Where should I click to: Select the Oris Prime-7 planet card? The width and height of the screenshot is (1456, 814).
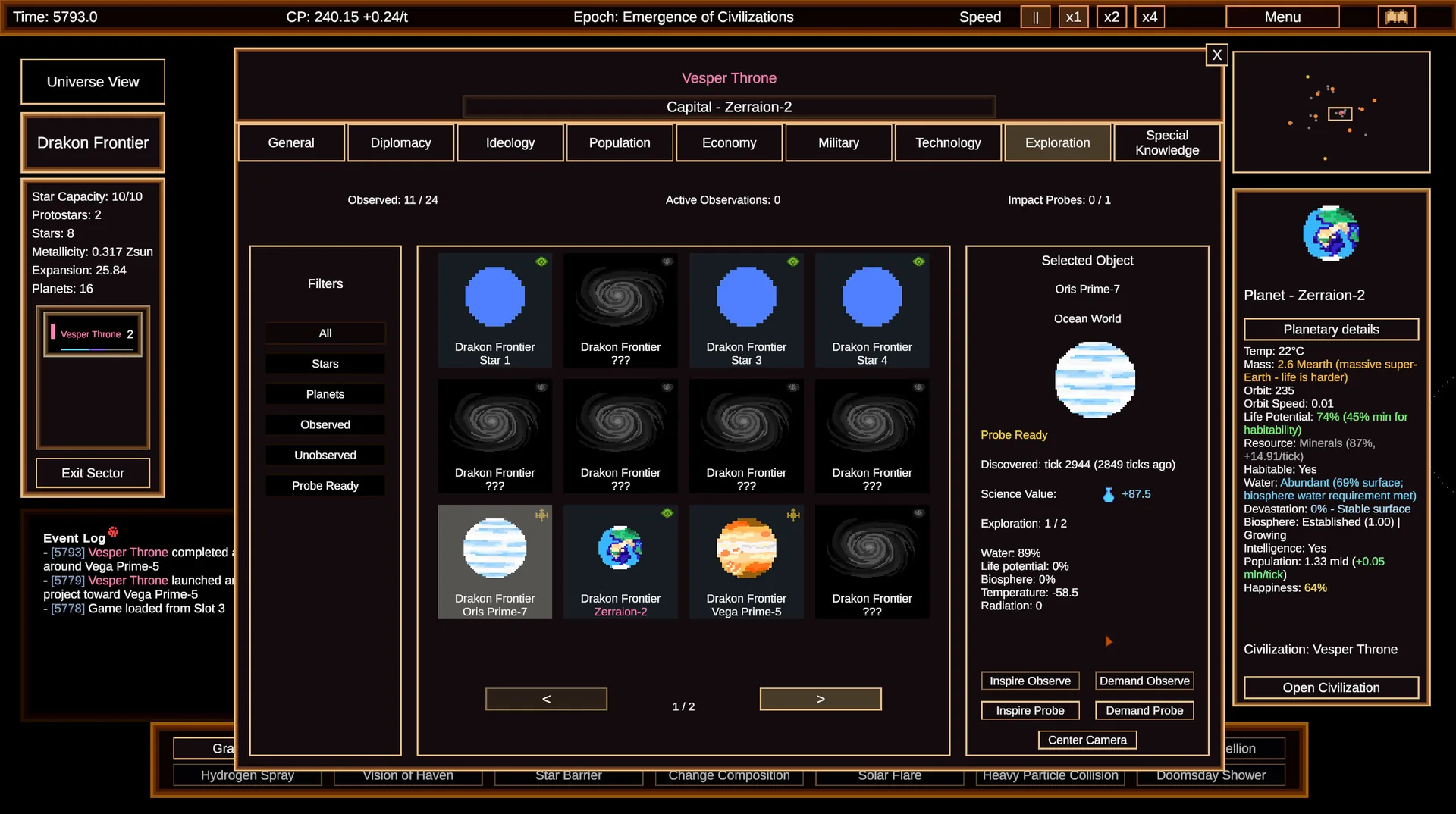[494, 562]
